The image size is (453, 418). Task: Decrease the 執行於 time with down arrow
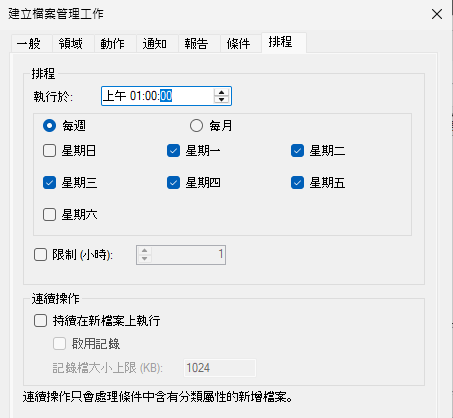click(x=221, y=100)
